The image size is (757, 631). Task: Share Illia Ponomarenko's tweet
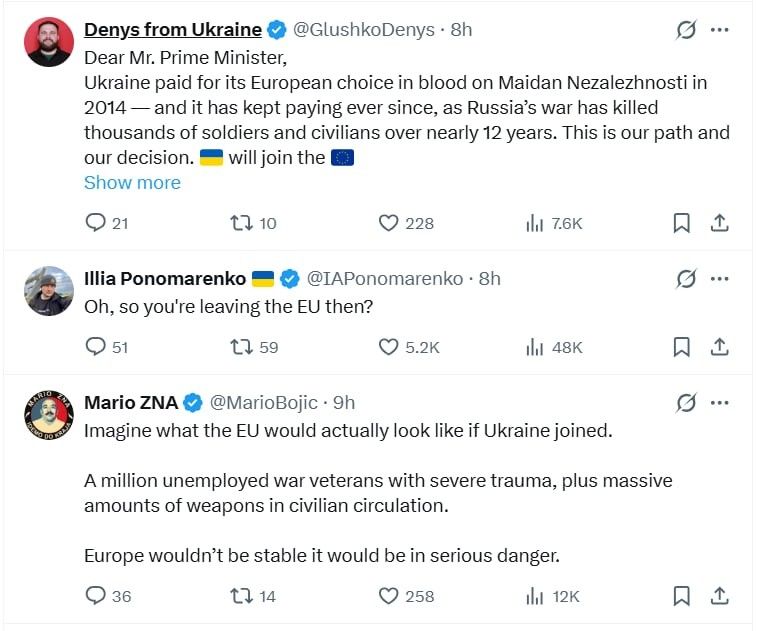click(x=719, y=347)
